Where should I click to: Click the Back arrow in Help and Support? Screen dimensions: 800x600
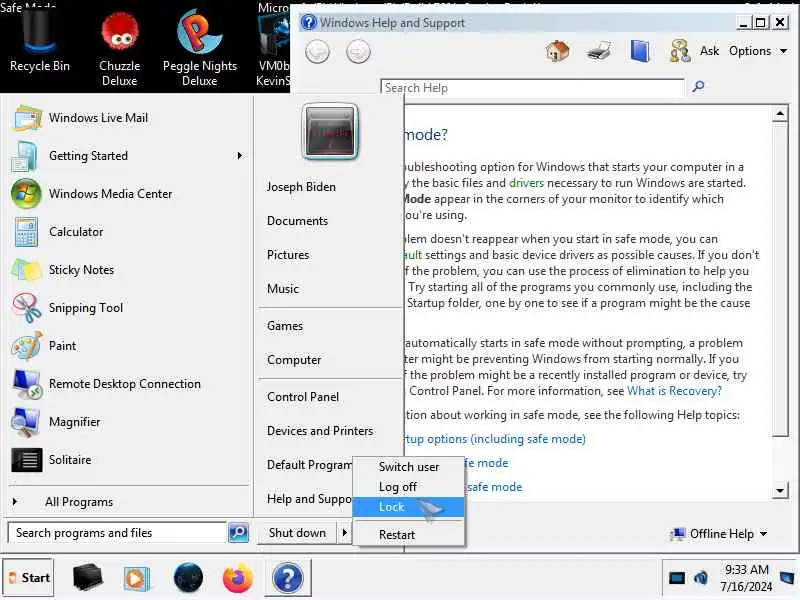point(317,52)
